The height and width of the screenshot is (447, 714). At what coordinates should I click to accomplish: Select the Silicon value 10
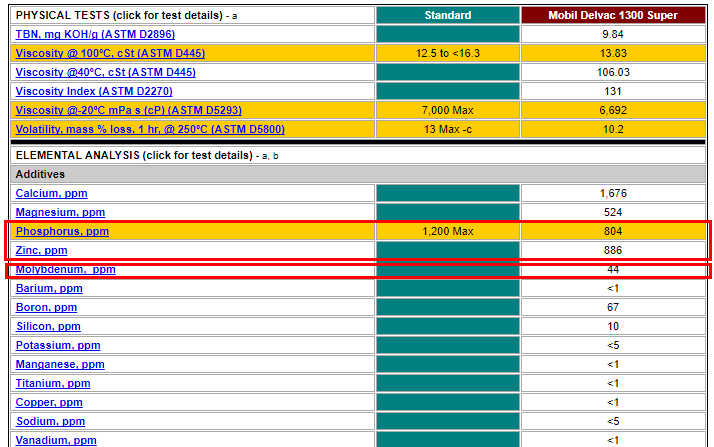coord(613,326)
